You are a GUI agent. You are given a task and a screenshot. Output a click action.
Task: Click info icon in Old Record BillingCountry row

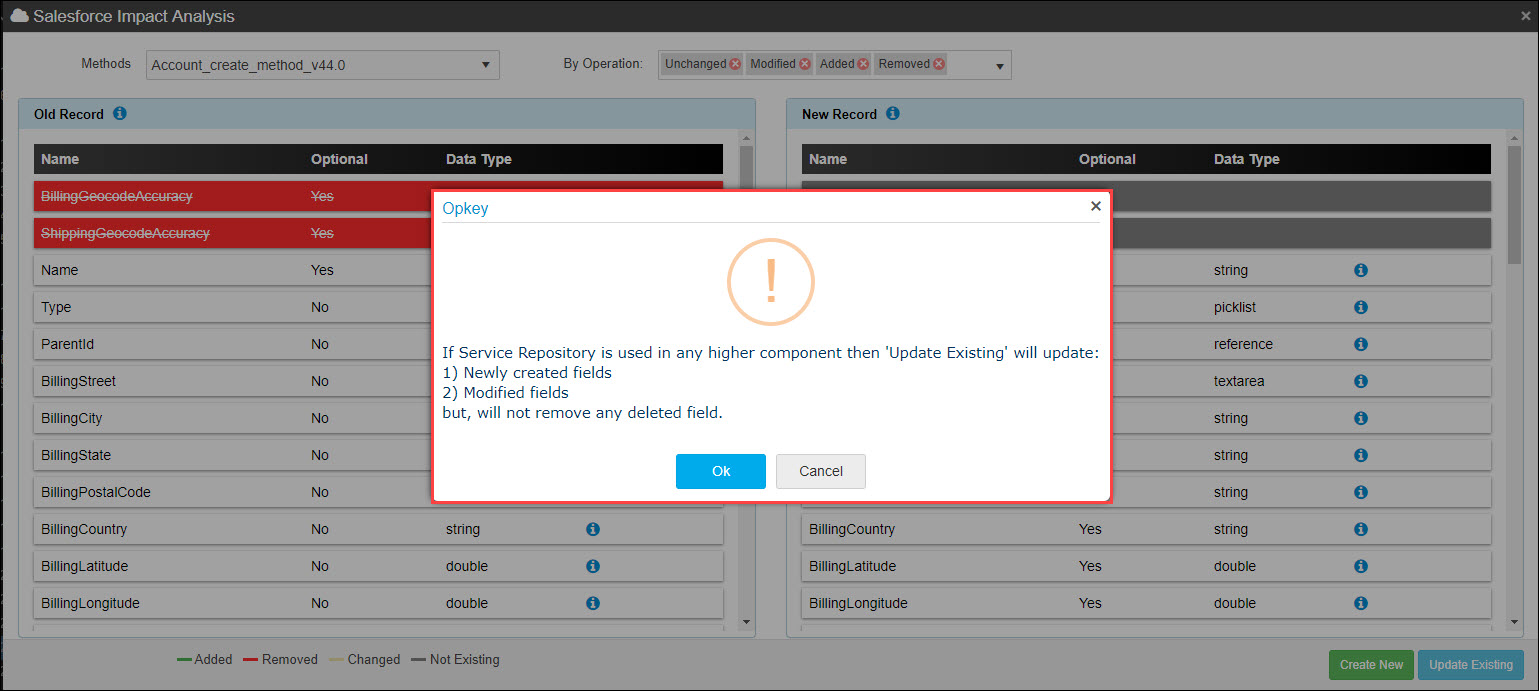(x=592, y=529)
